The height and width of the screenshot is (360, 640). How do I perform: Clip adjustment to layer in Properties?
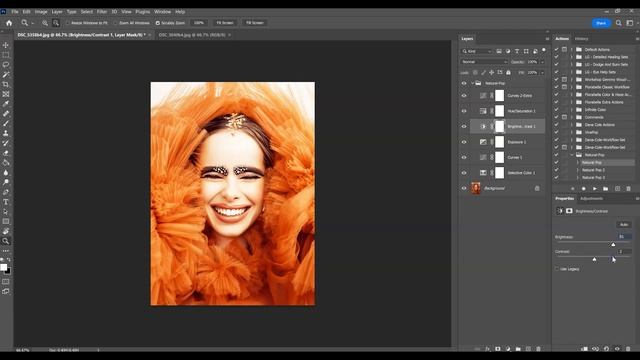[584, 349]
